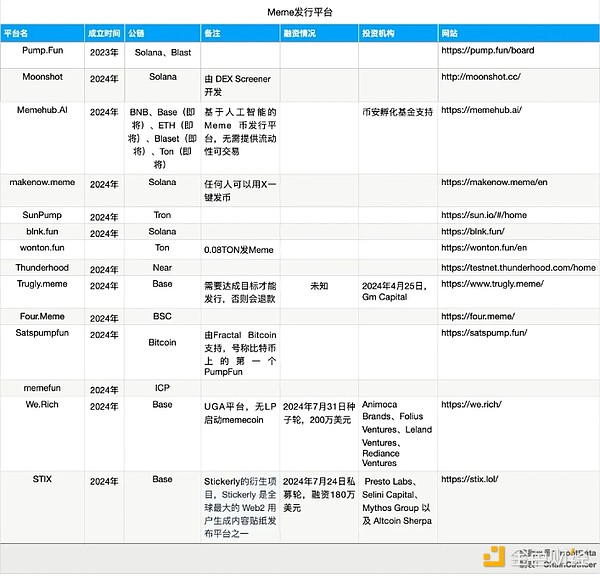Select the Meme发行平台 table title

pyautogui.click(x=299, y=12)
